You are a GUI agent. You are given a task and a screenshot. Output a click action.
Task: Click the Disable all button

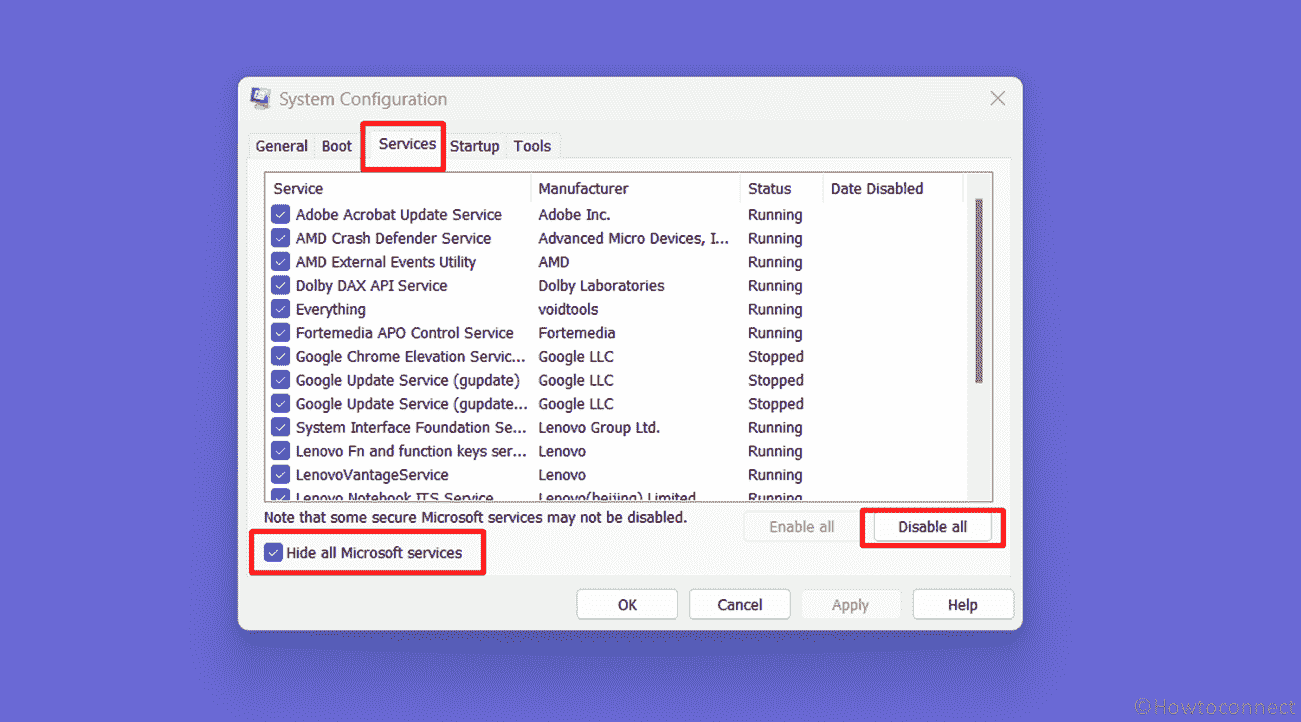(x=932, y=527)
